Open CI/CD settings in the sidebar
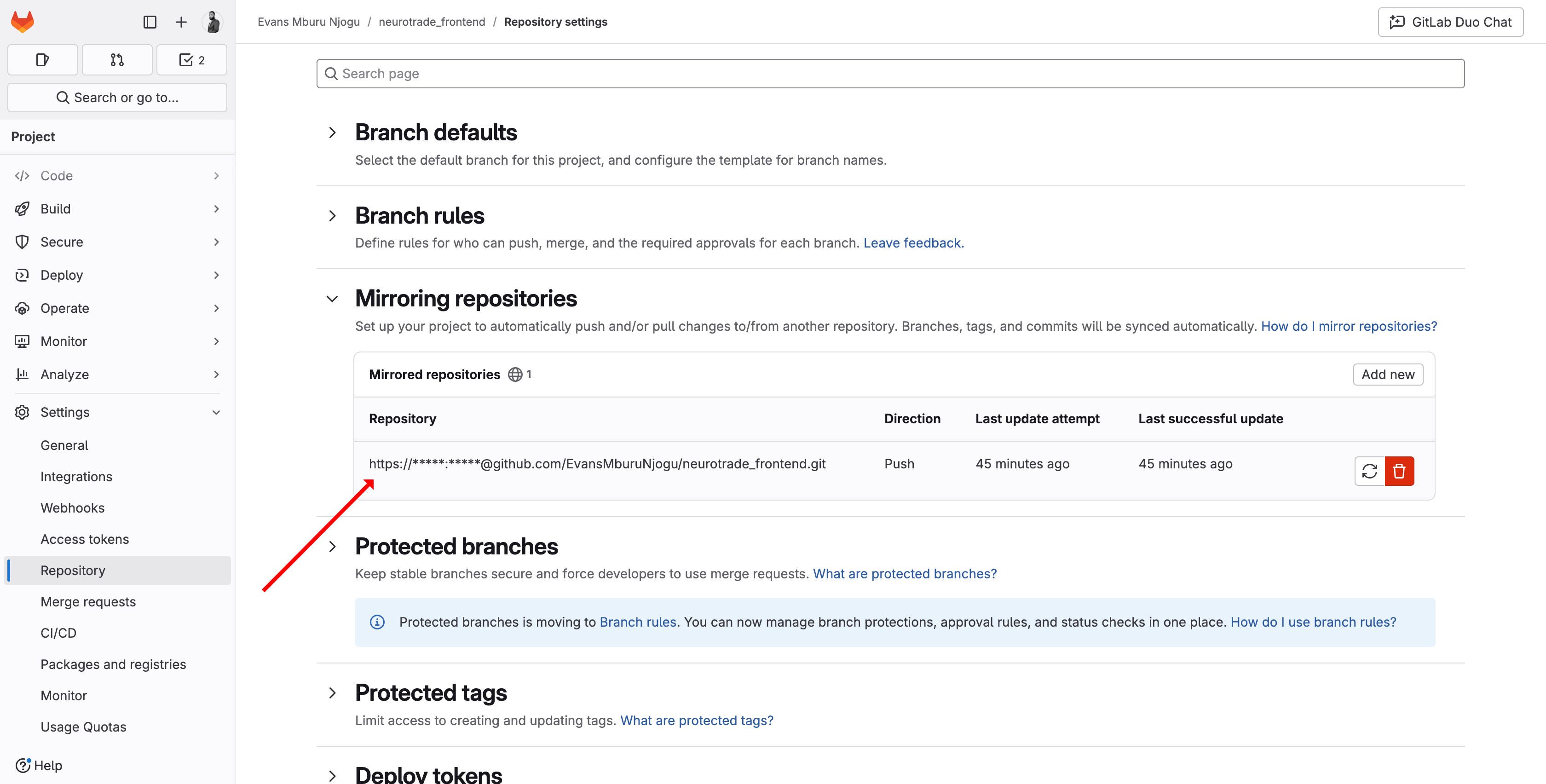1546x784 pixels. point(58,633)
